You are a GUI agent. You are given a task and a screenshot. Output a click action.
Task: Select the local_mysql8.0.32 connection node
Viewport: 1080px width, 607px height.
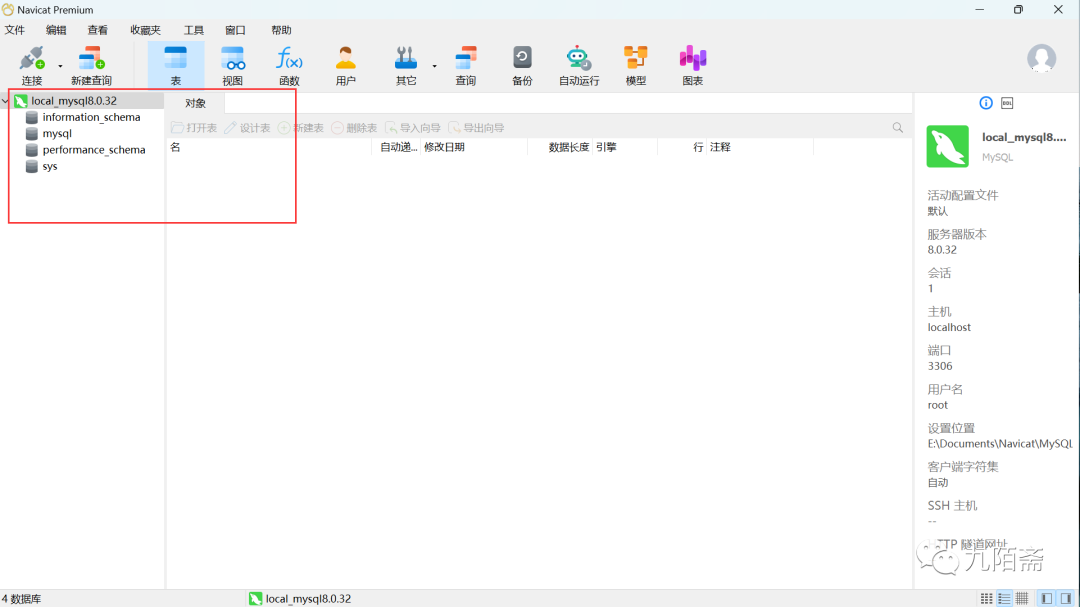click(74, 101)
